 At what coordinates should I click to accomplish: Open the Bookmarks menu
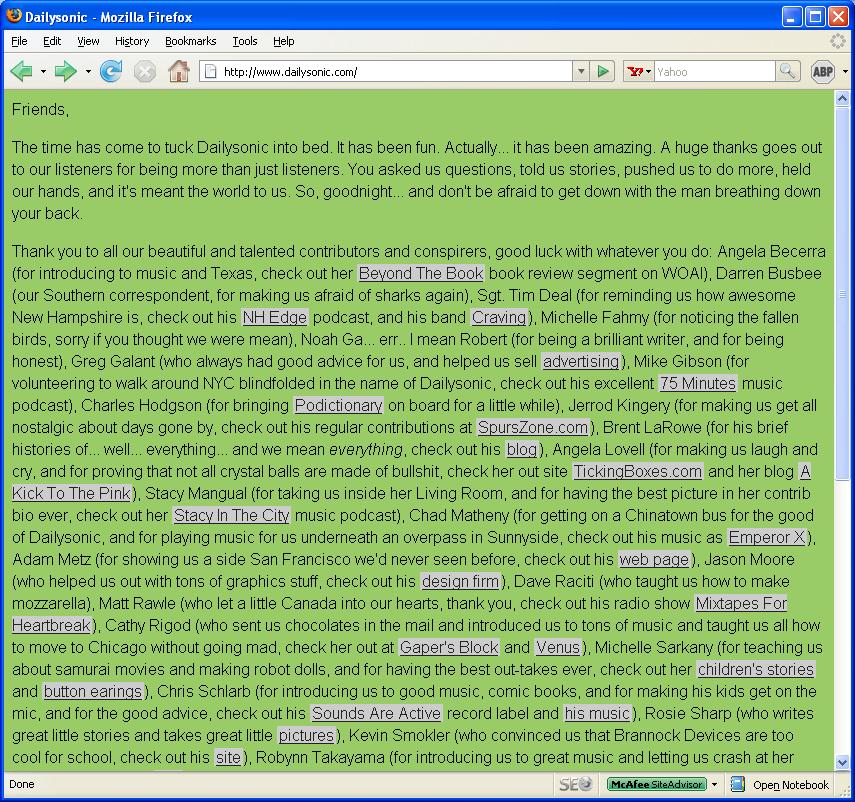[190, 41]
